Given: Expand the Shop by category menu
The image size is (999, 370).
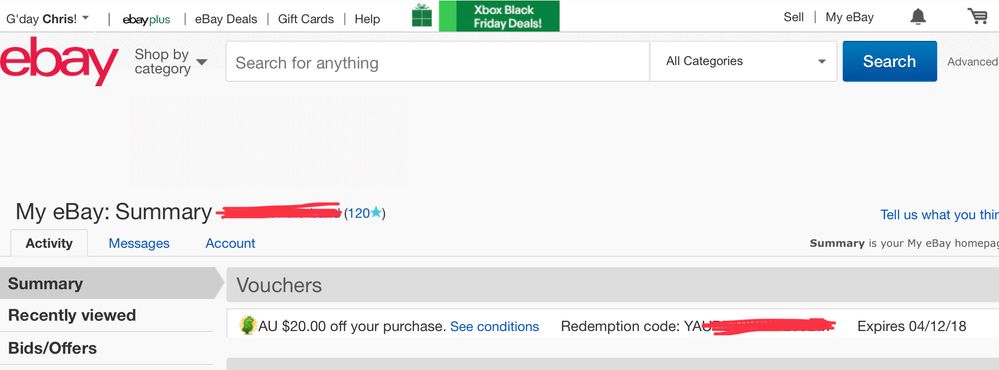Looking at the screenshot, I should [171, 62].
